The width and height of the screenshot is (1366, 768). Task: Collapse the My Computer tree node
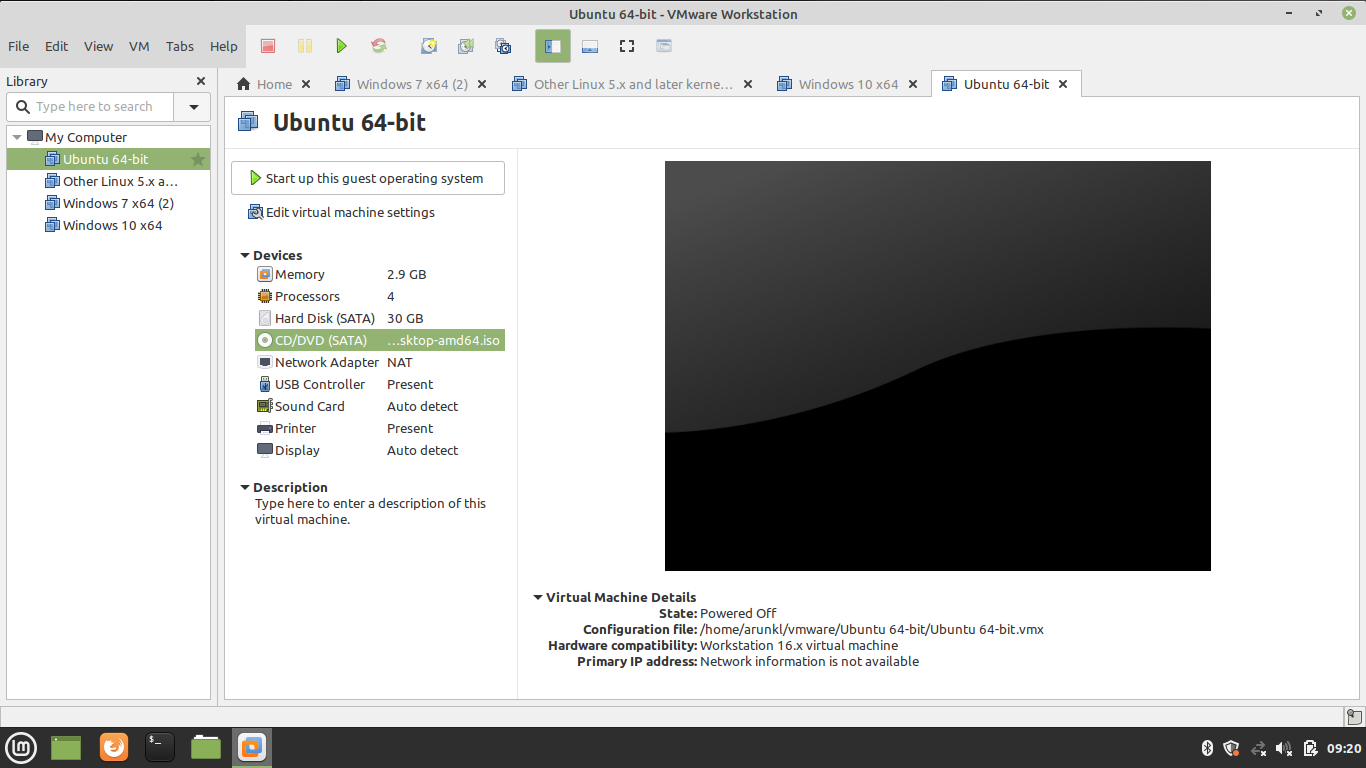(17, 137)
